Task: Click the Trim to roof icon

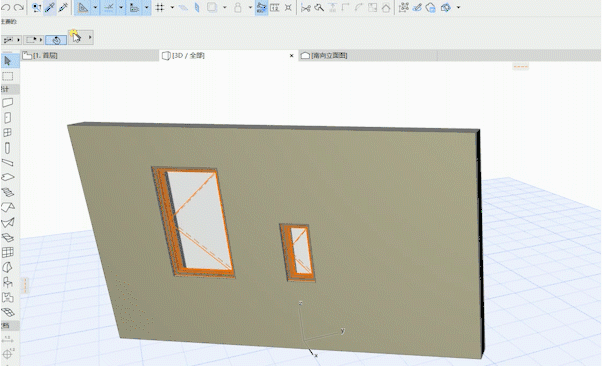Action: click(332, 7)
